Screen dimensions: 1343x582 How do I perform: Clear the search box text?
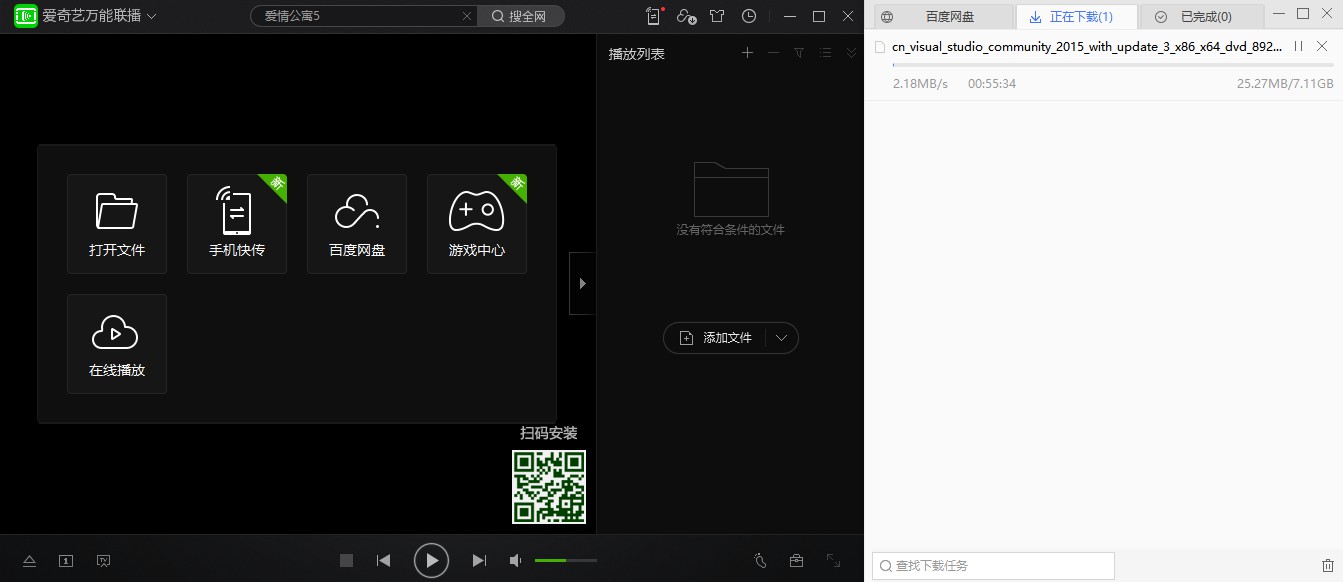tap(467, 16)
